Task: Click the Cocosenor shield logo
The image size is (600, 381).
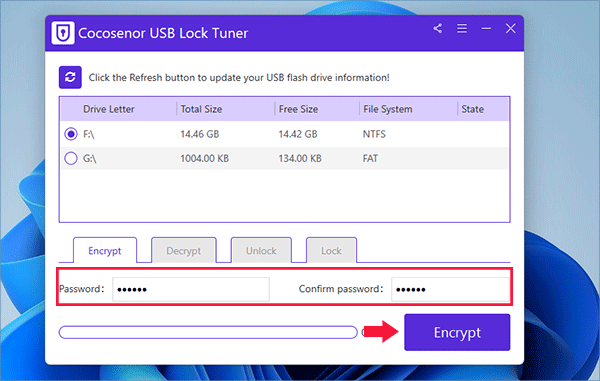Action: coord(63,33)
